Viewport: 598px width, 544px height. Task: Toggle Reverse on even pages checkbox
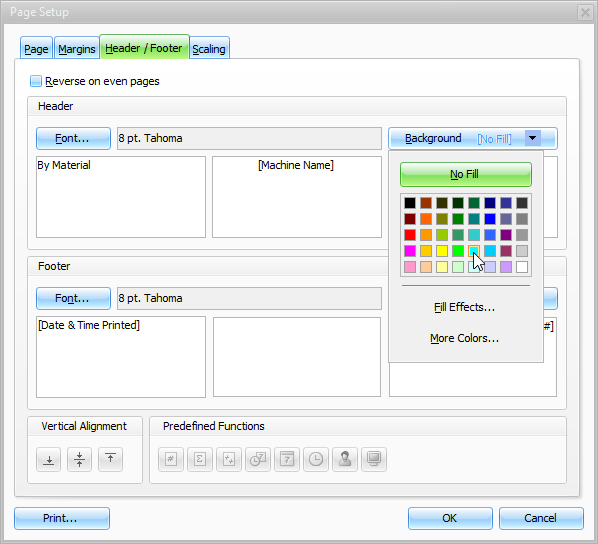[x=36, y=81]
